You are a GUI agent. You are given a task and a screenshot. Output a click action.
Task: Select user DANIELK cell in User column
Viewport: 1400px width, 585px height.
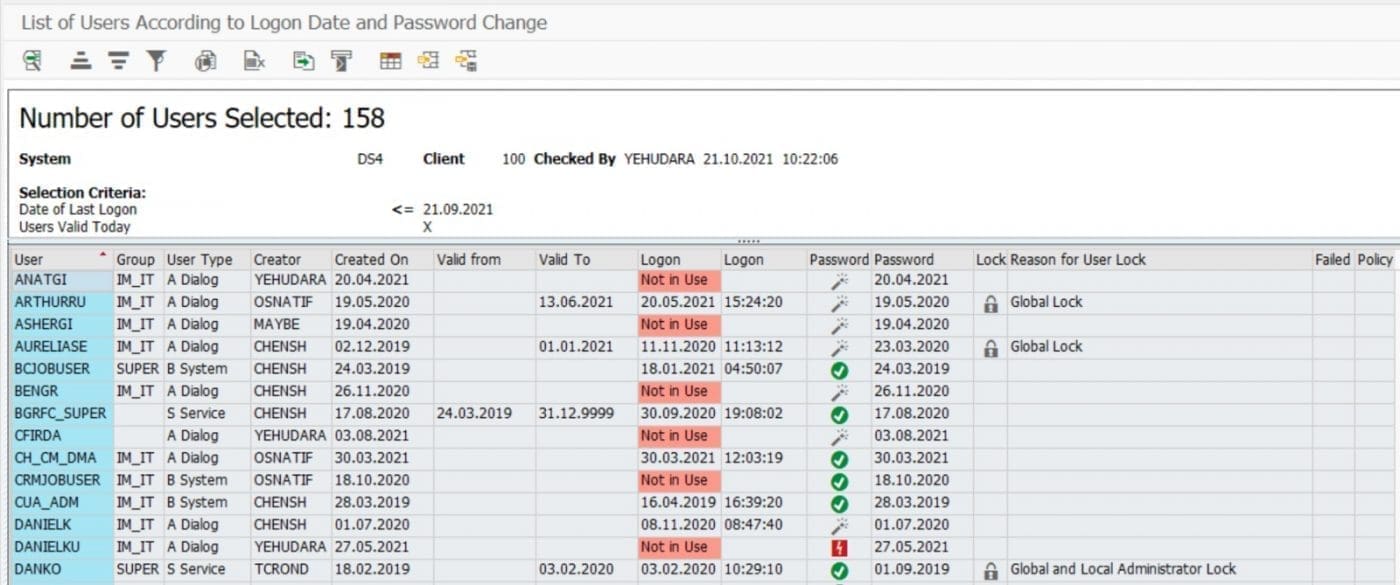point(61,525)
